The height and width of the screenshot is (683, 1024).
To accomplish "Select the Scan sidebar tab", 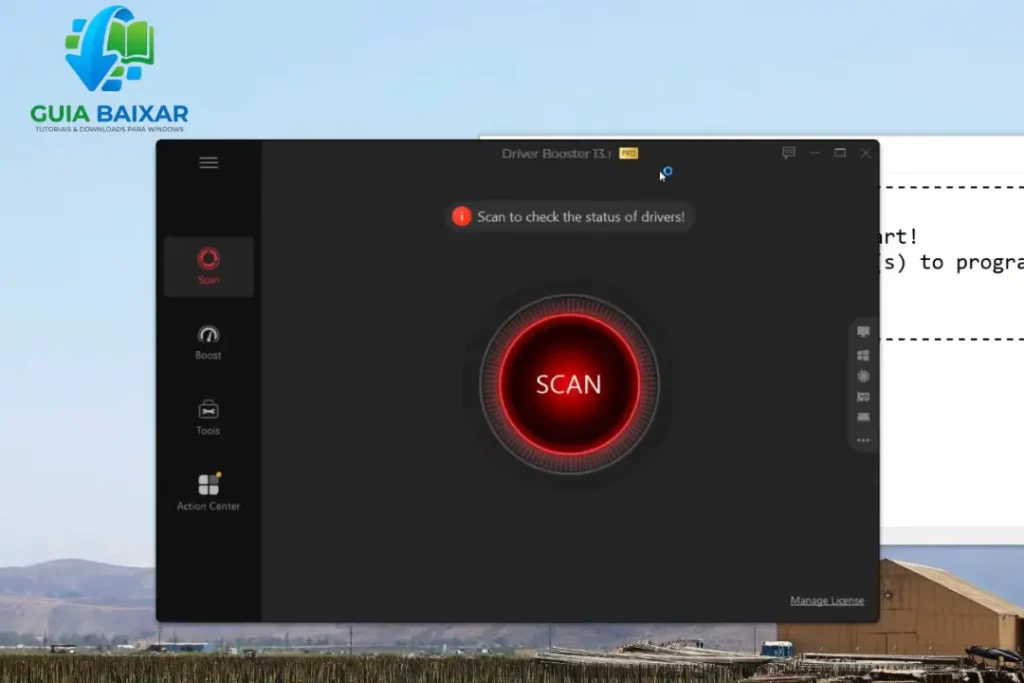I will (x=208, y=266).
